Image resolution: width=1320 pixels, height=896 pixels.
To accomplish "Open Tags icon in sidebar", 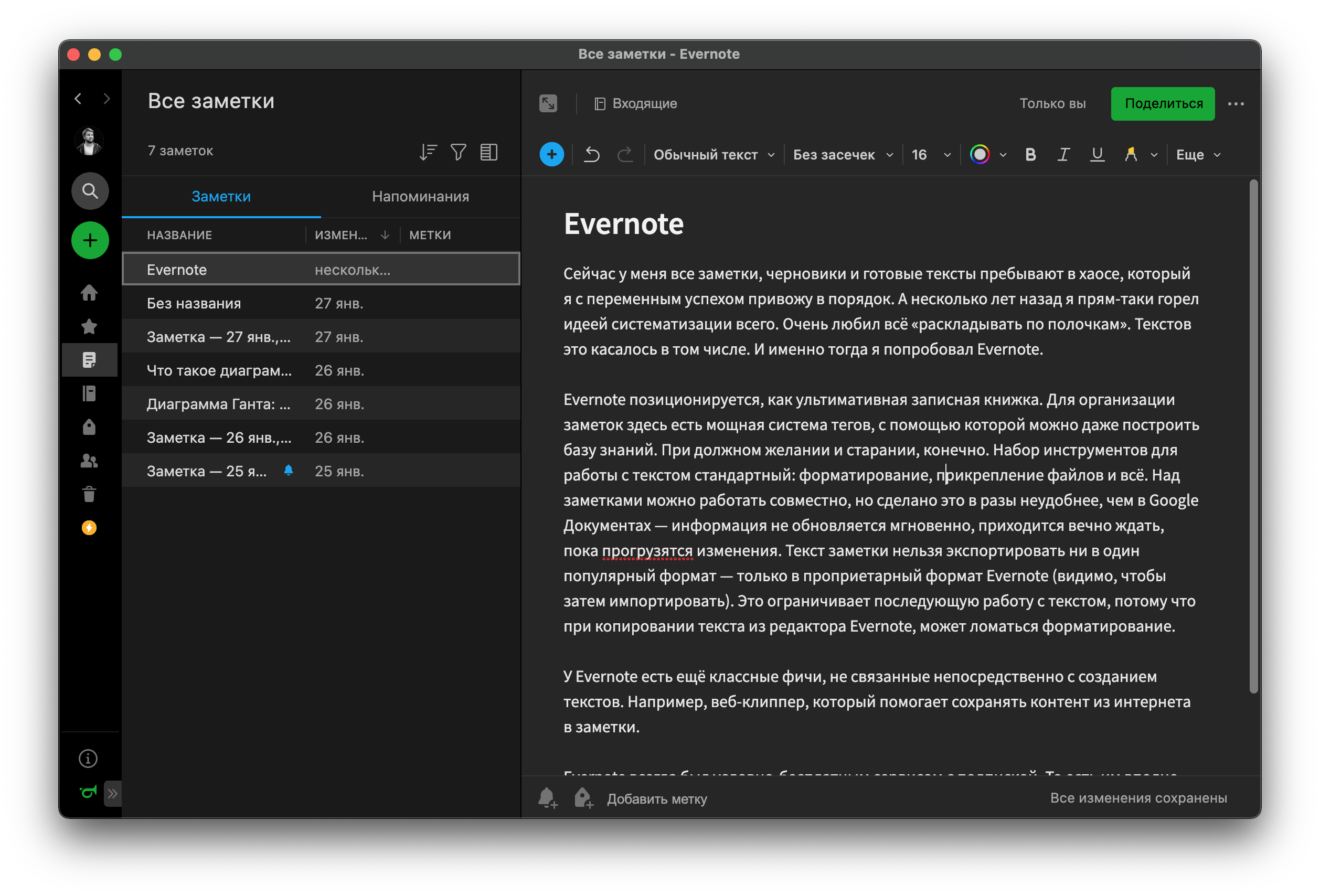I will point(89,427).
